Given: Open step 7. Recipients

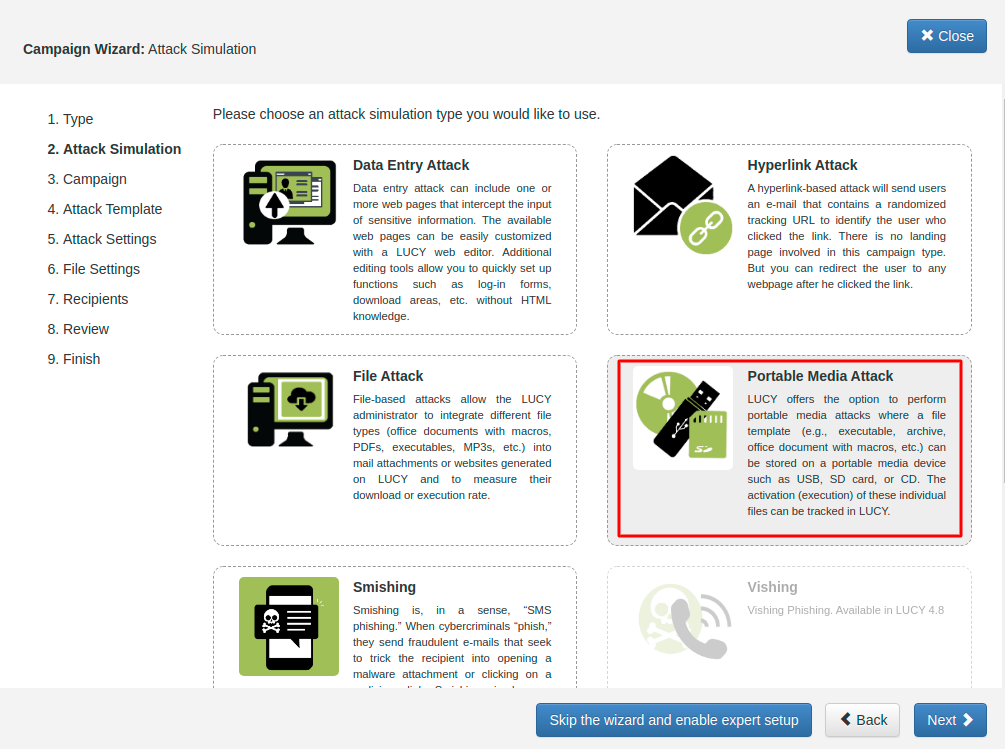Looking at the screenshot, I should click(x=87, y=299).
